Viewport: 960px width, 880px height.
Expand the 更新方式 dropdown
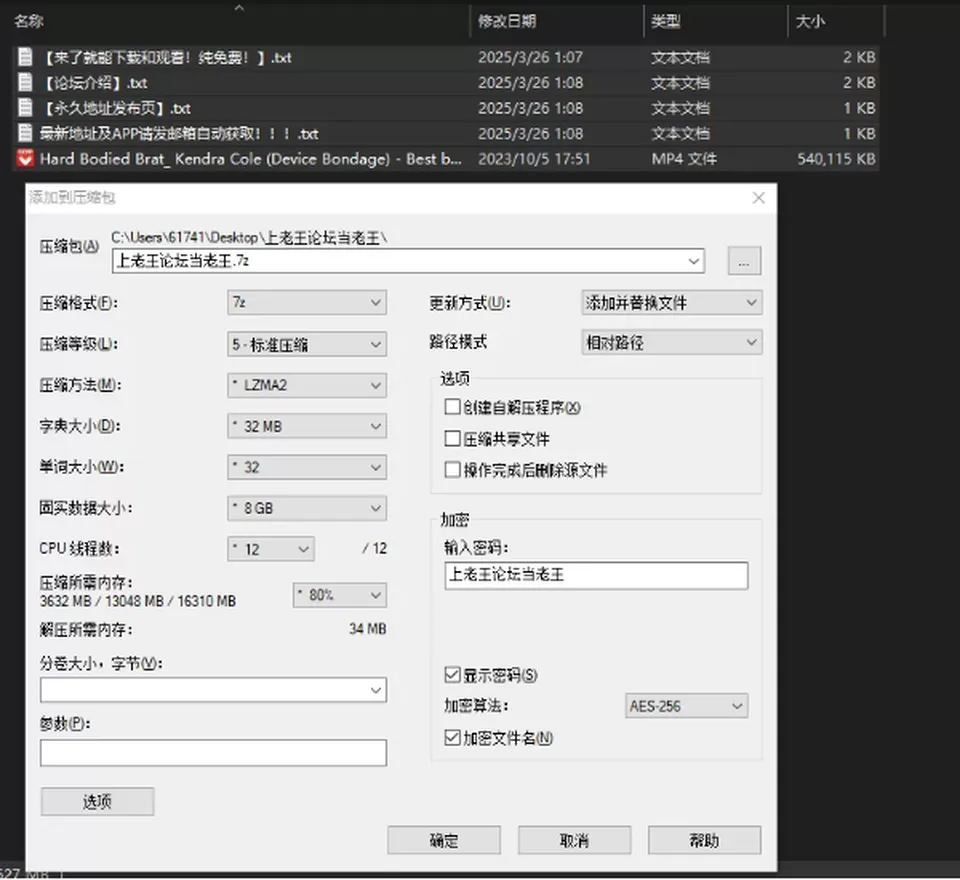pos(672,303)
